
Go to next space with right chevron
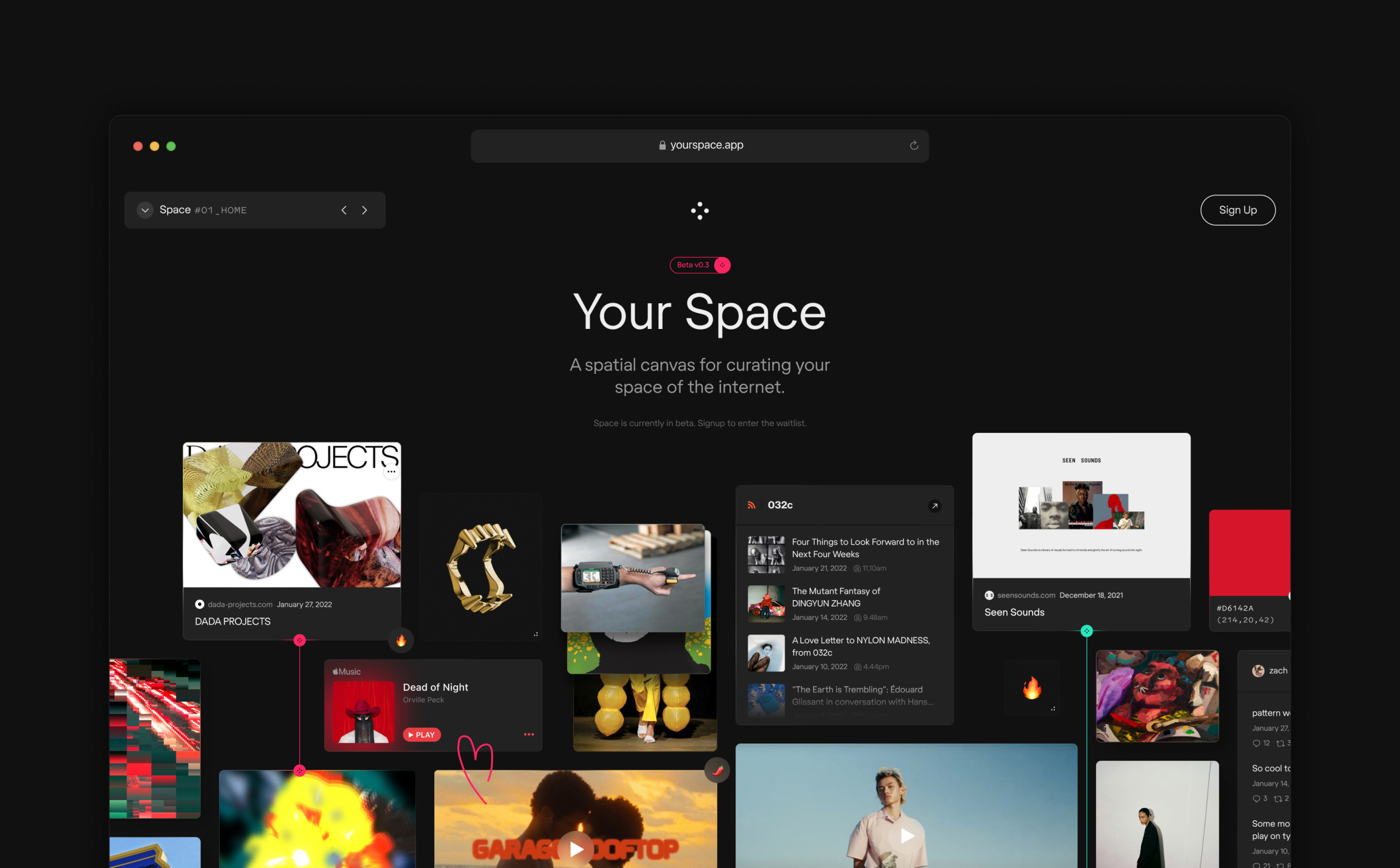364,210
